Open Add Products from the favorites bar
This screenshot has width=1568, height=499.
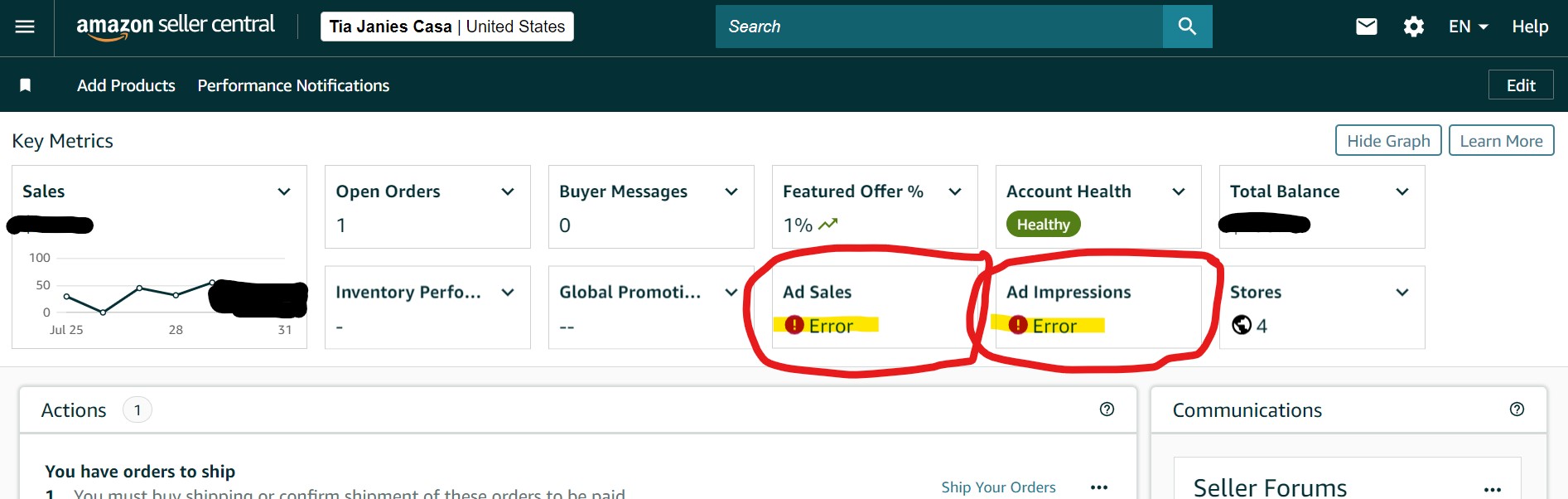point(126,85)
